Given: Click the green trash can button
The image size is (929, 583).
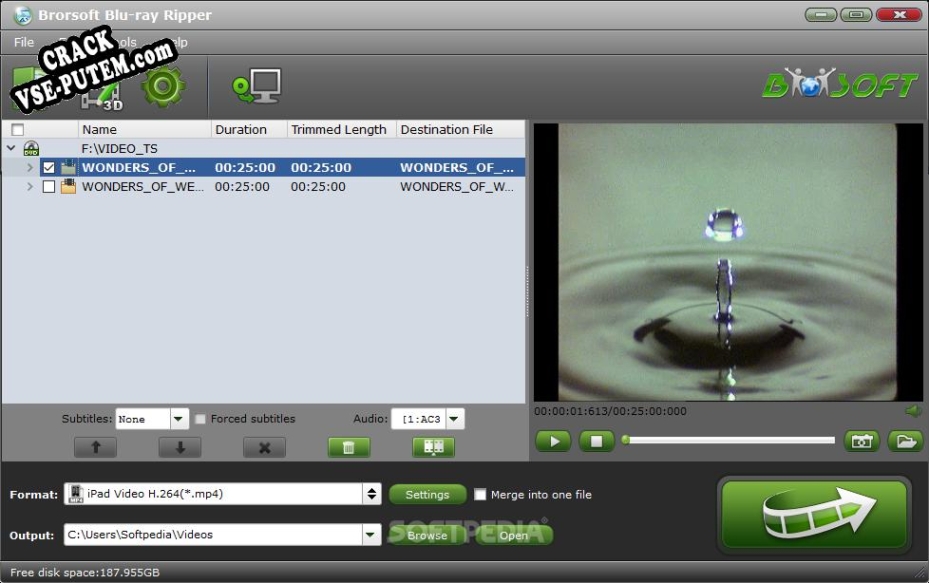Looking at the screenshot, I should pyautogui.click(x=349, y=447).
